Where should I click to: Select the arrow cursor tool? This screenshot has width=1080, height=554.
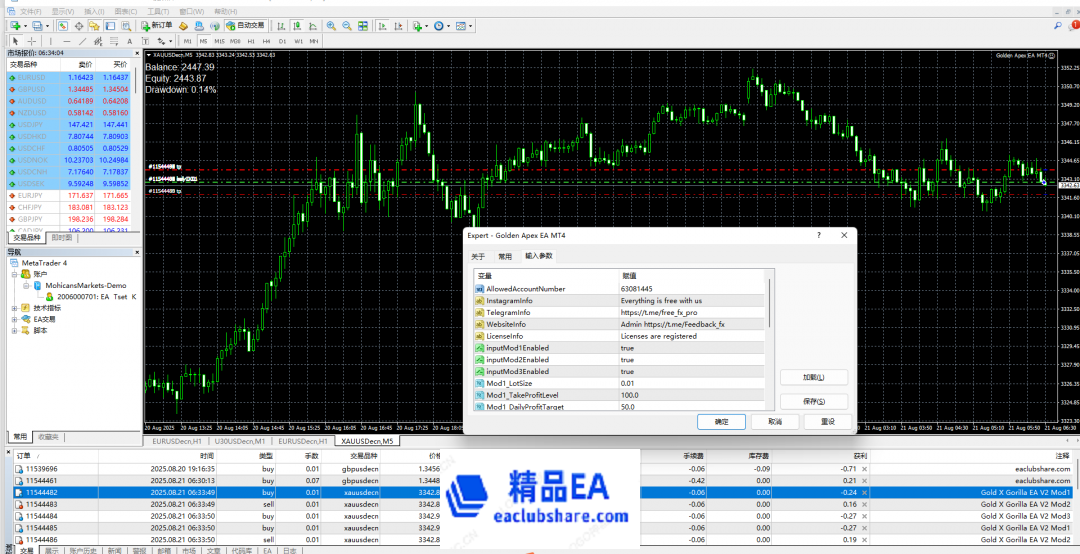point(15,41)
